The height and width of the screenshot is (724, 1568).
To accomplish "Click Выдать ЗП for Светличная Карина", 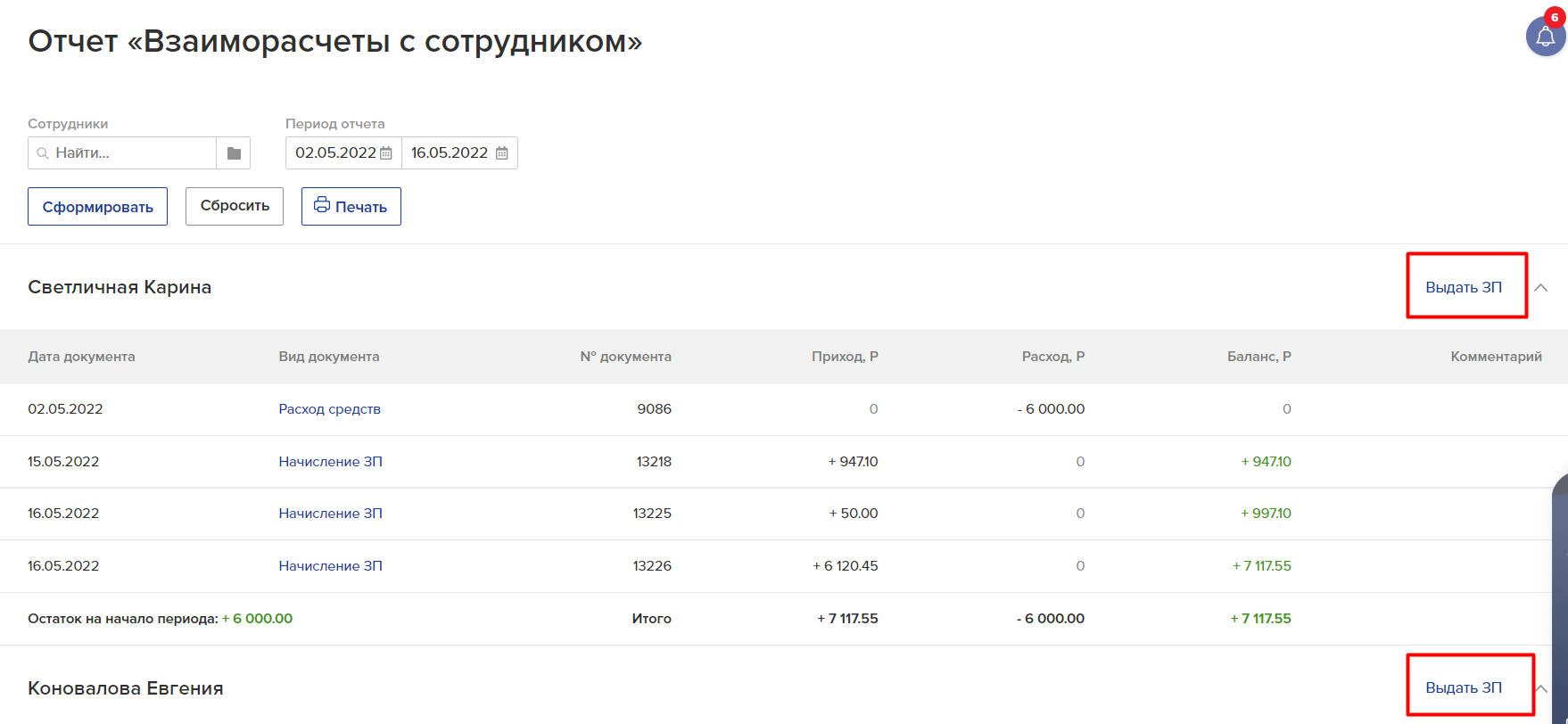I will coord(1464,287).
